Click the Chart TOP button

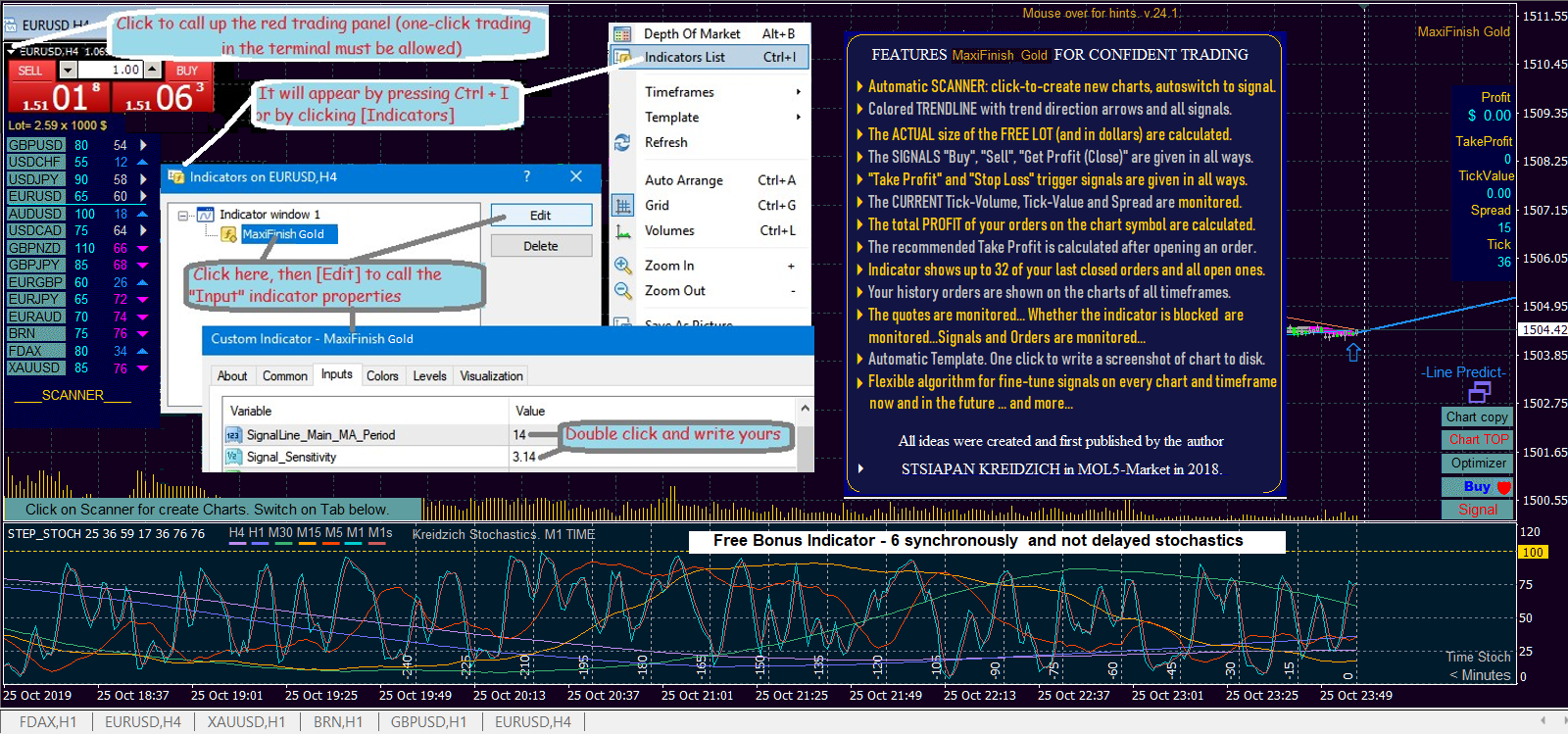tap(1479, 440)
